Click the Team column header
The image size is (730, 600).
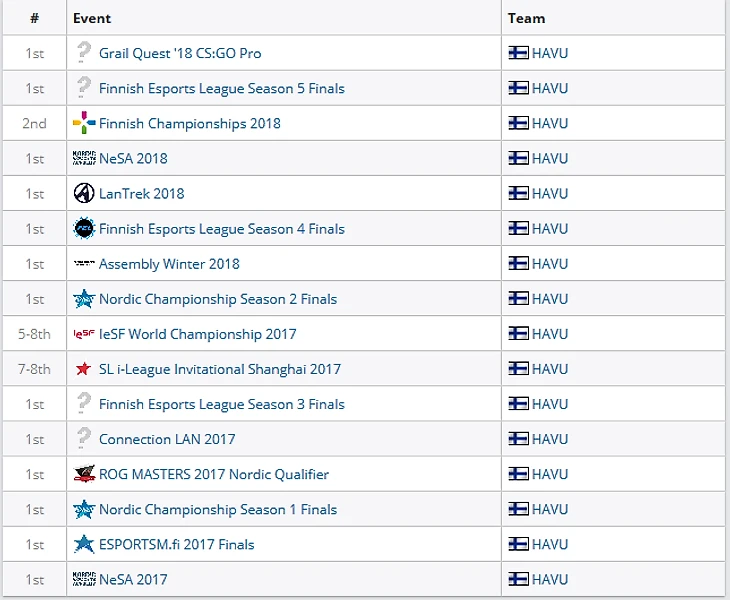click(526, 18)
